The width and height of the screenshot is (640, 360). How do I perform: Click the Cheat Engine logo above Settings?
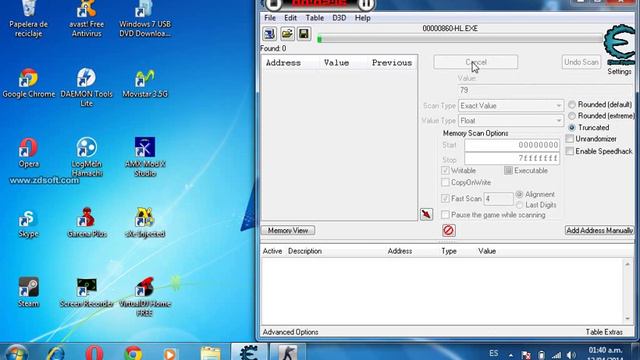coord(619,45)
